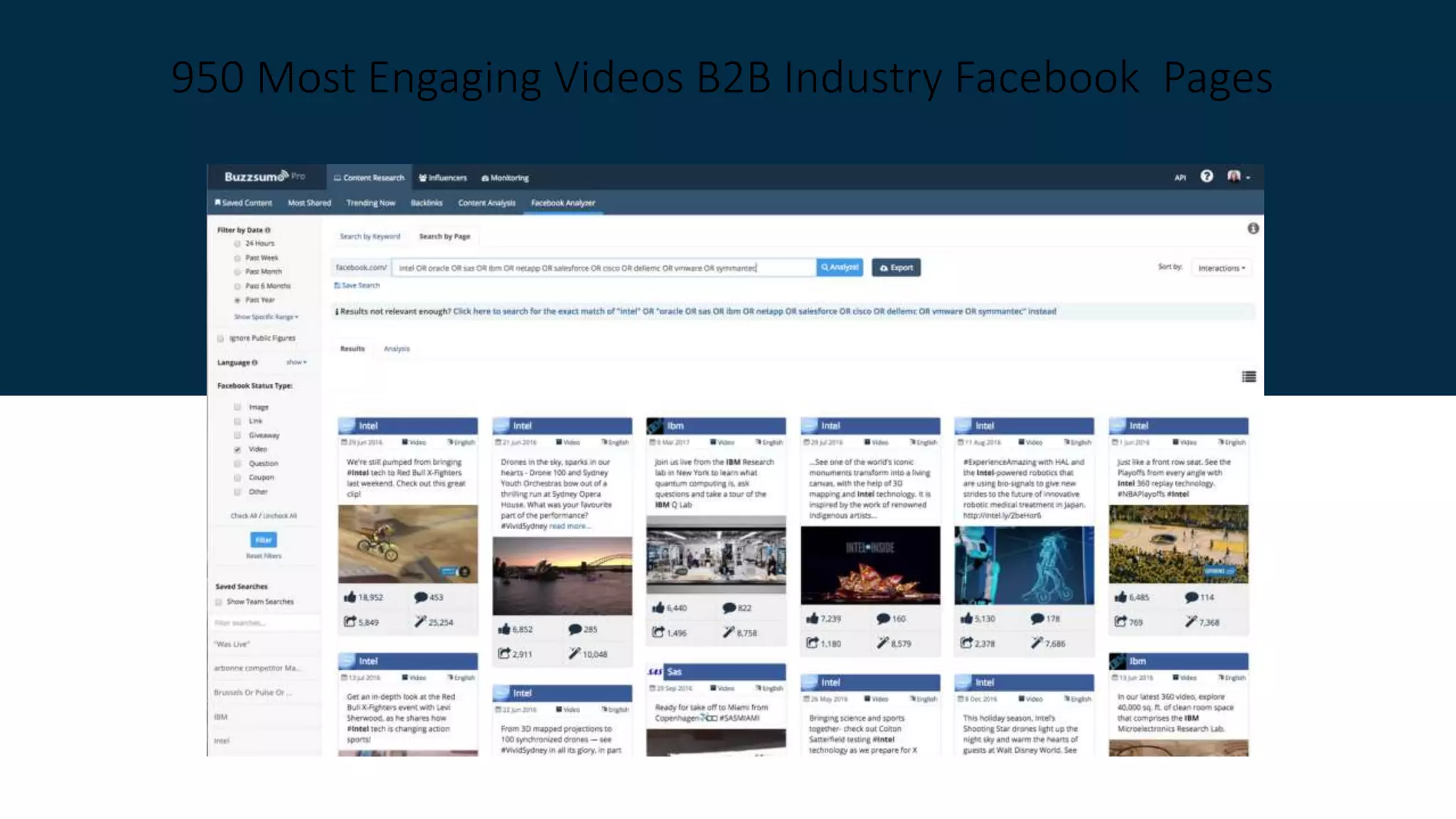Image resolution: width=1456 pixels, height=819 pixels.
Task: Open Content Research tab
Action: (369, 178)
